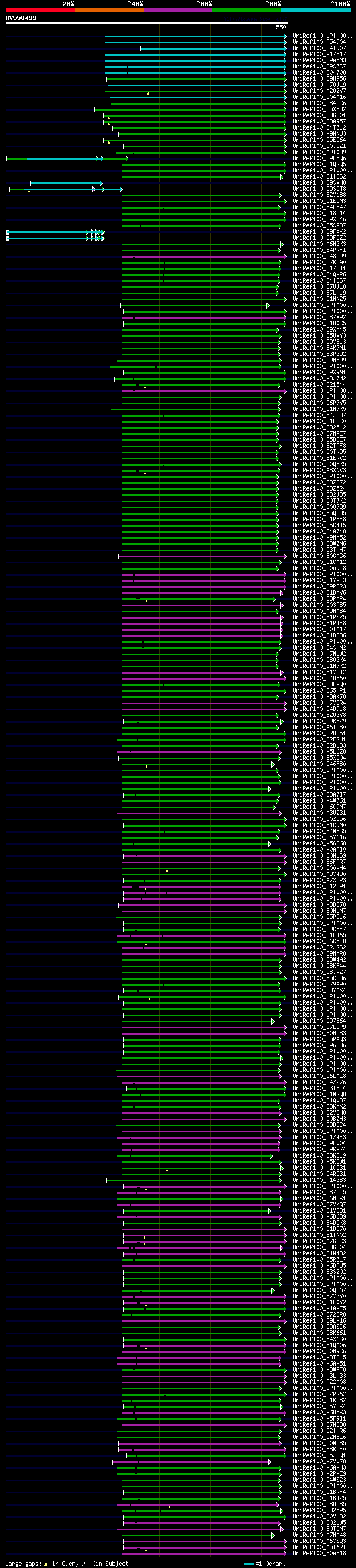Select label UniRef100_Q21544

point(319,385)
